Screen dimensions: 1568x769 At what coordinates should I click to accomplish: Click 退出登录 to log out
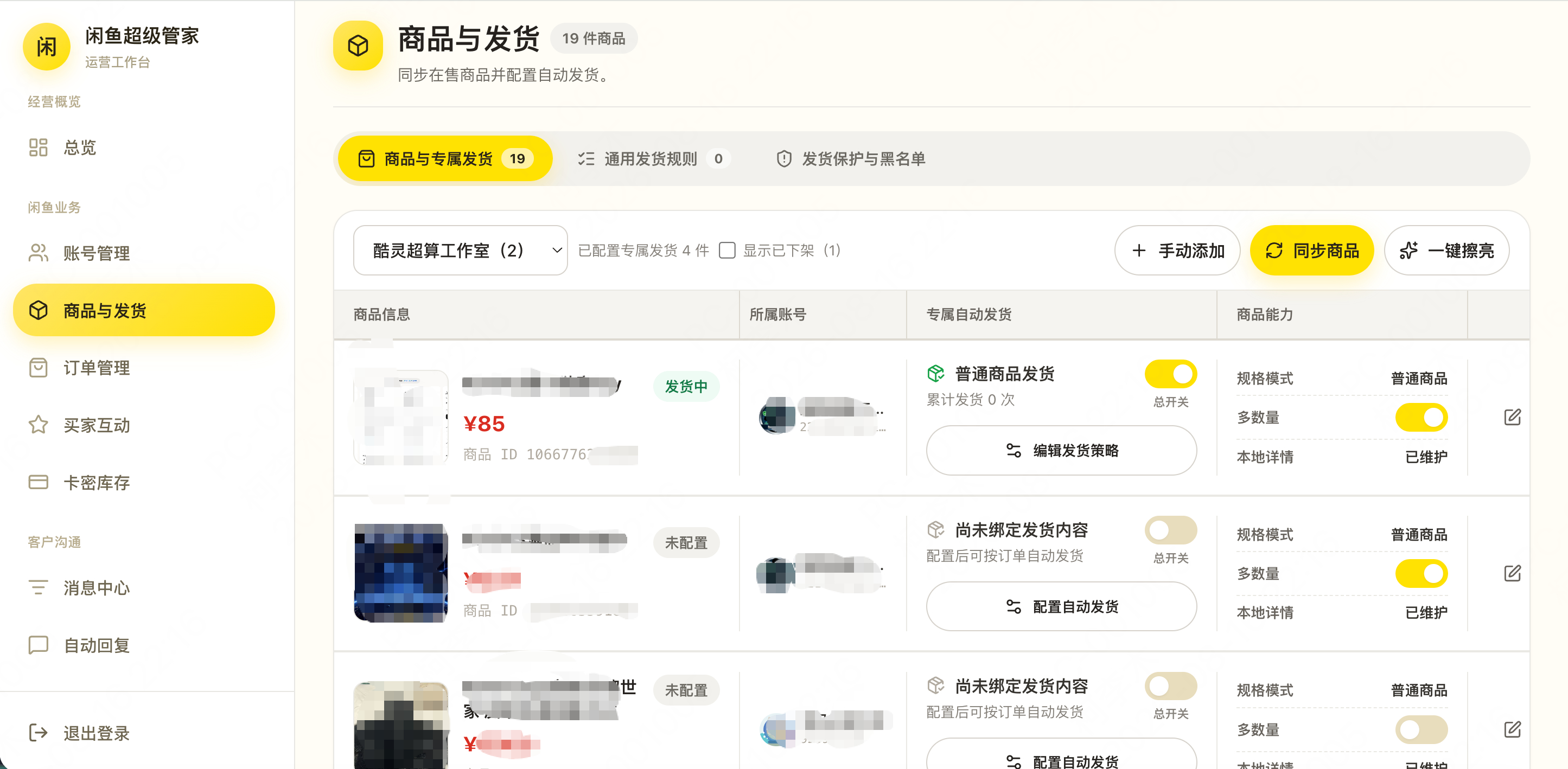coord(144,733)
